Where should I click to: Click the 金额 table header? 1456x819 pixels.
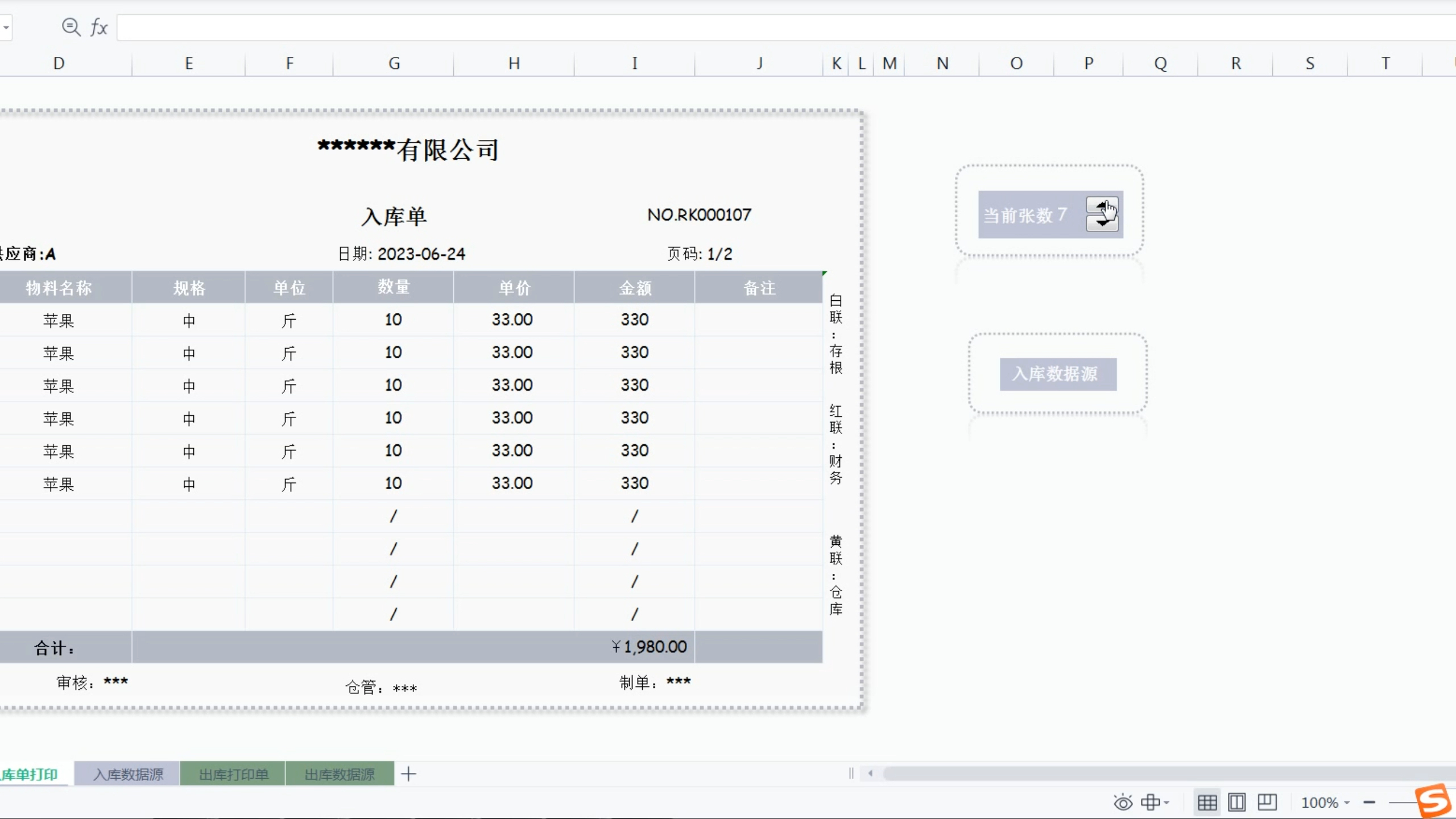tap(634, 288)
